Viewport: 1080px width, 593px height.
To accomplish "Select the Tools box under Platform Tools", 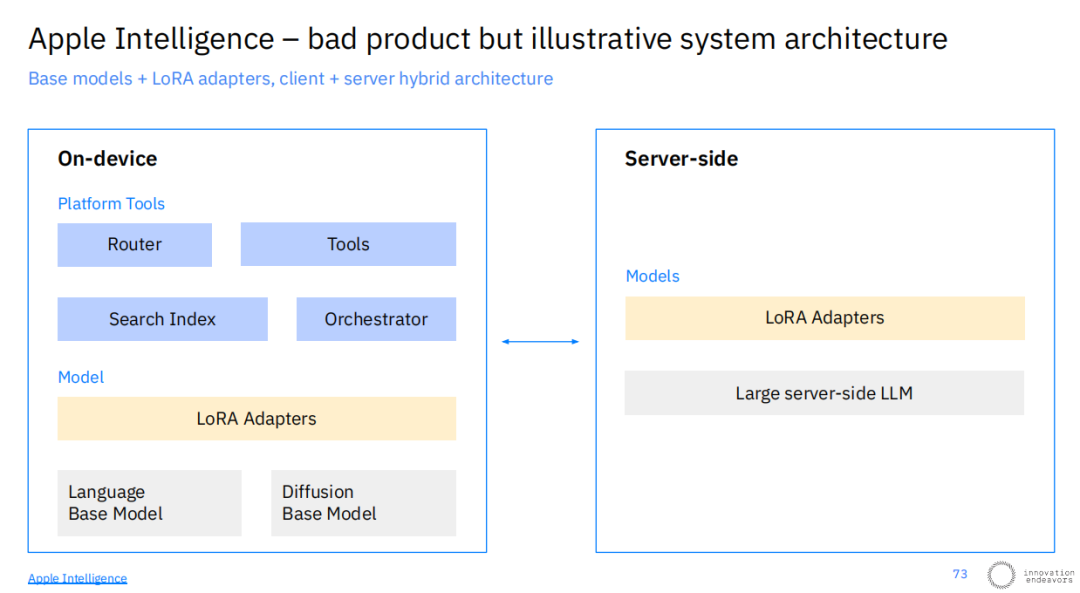I will pos(348,244).
